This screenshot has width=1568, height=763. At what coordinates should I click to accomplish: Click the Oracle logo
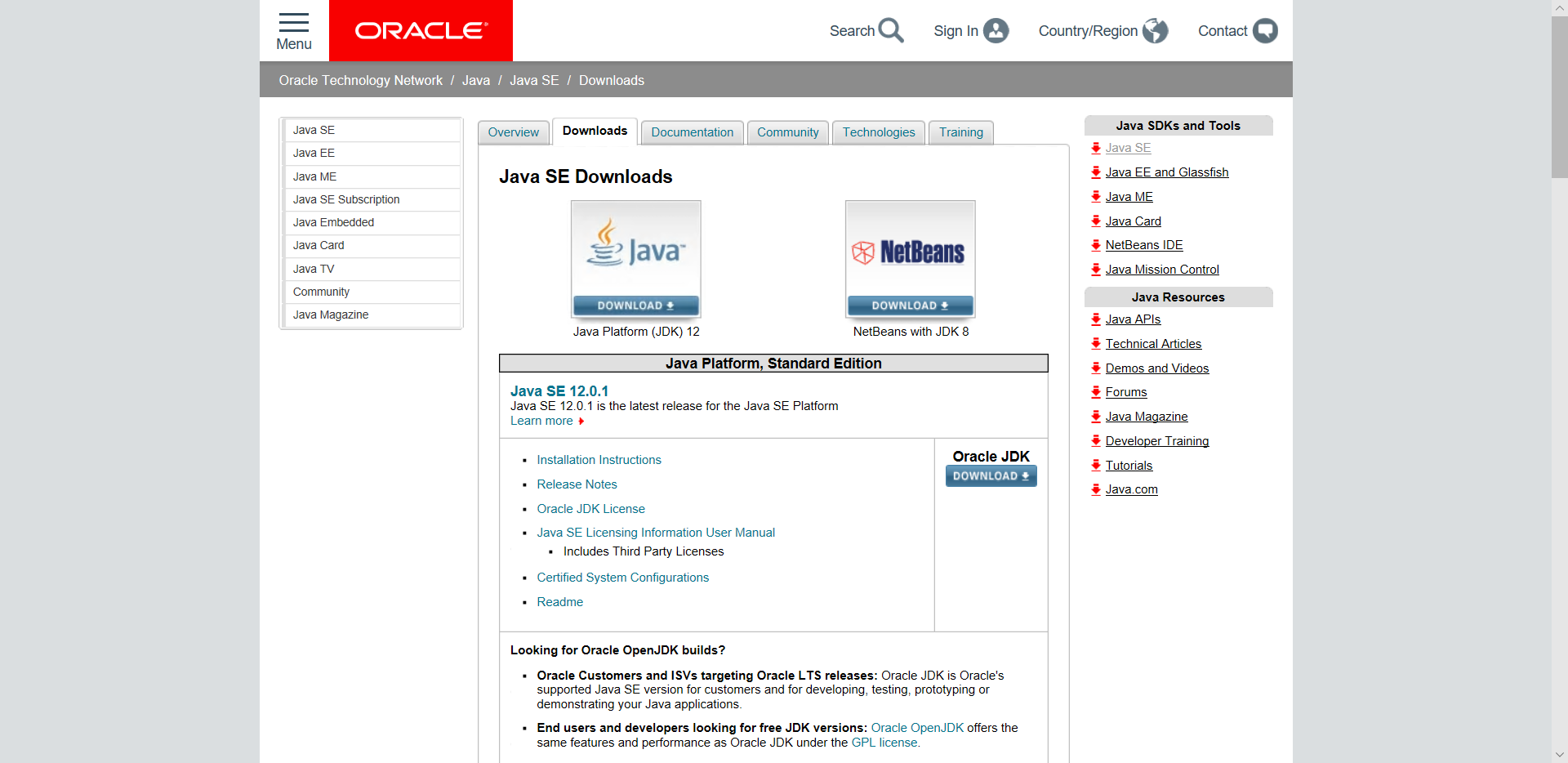[421, 30]
